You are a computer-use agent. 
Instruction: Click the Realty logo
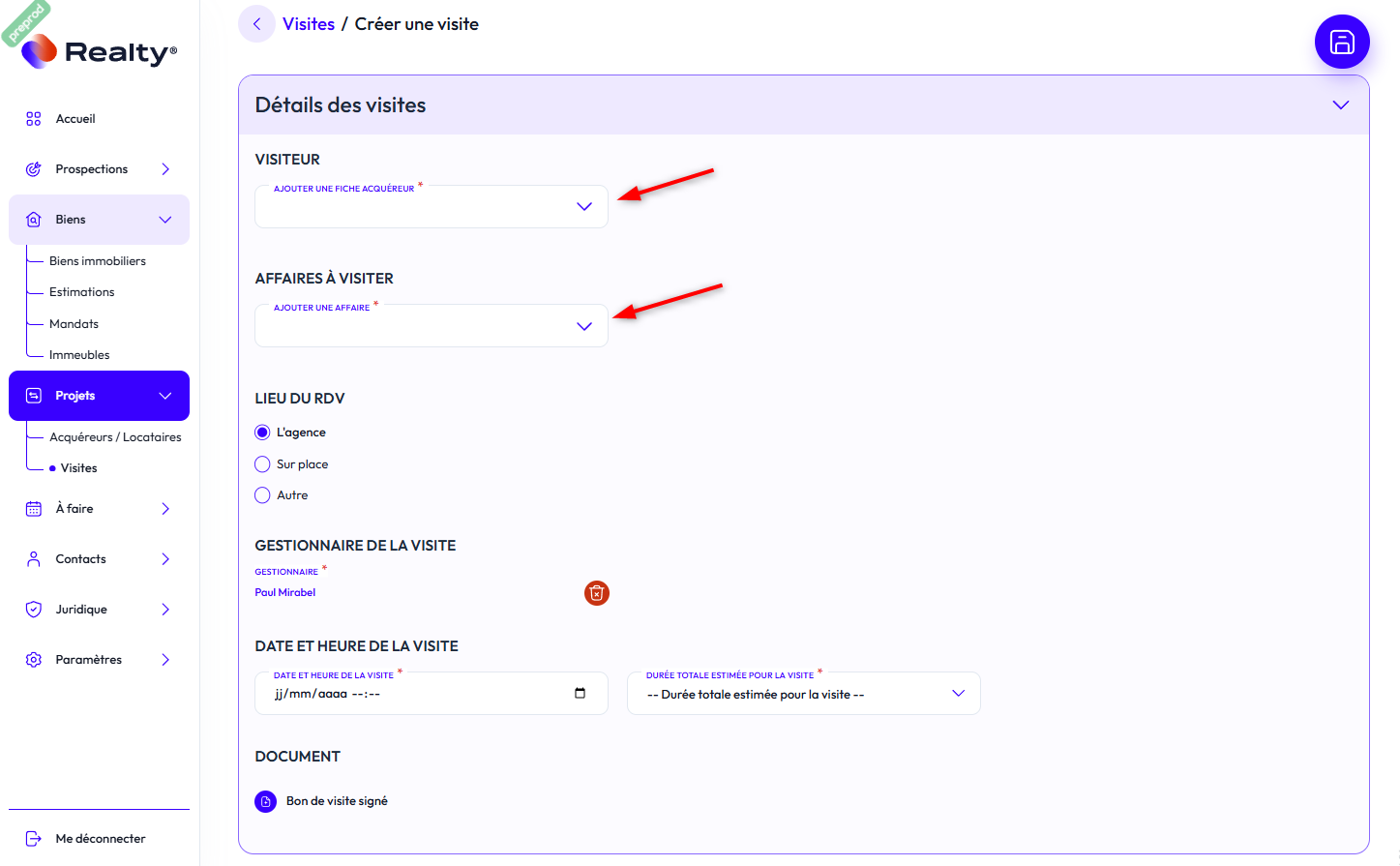100,51
